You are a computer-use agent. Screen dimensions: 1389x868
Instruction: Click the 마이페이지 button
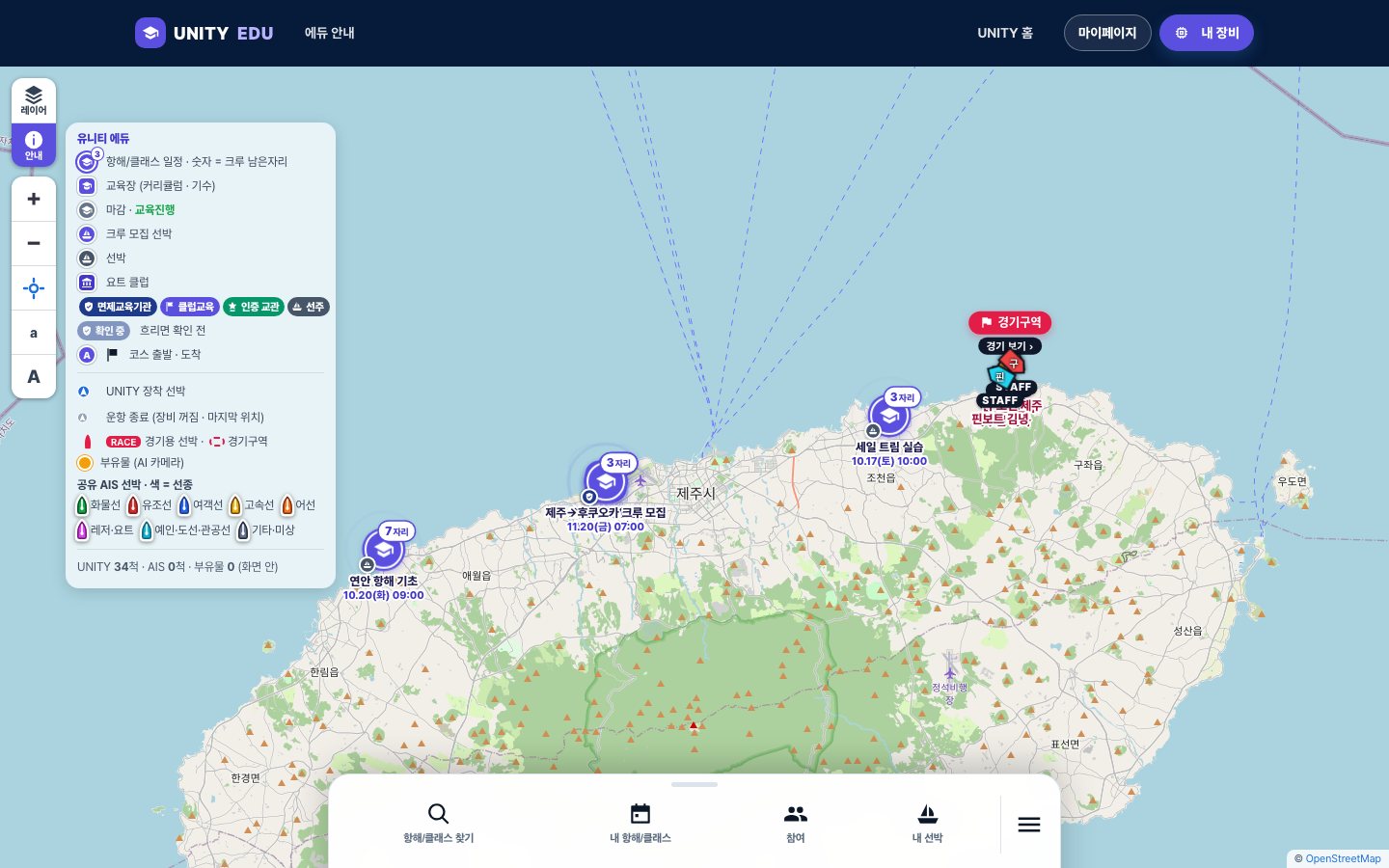coord(1107,33)
